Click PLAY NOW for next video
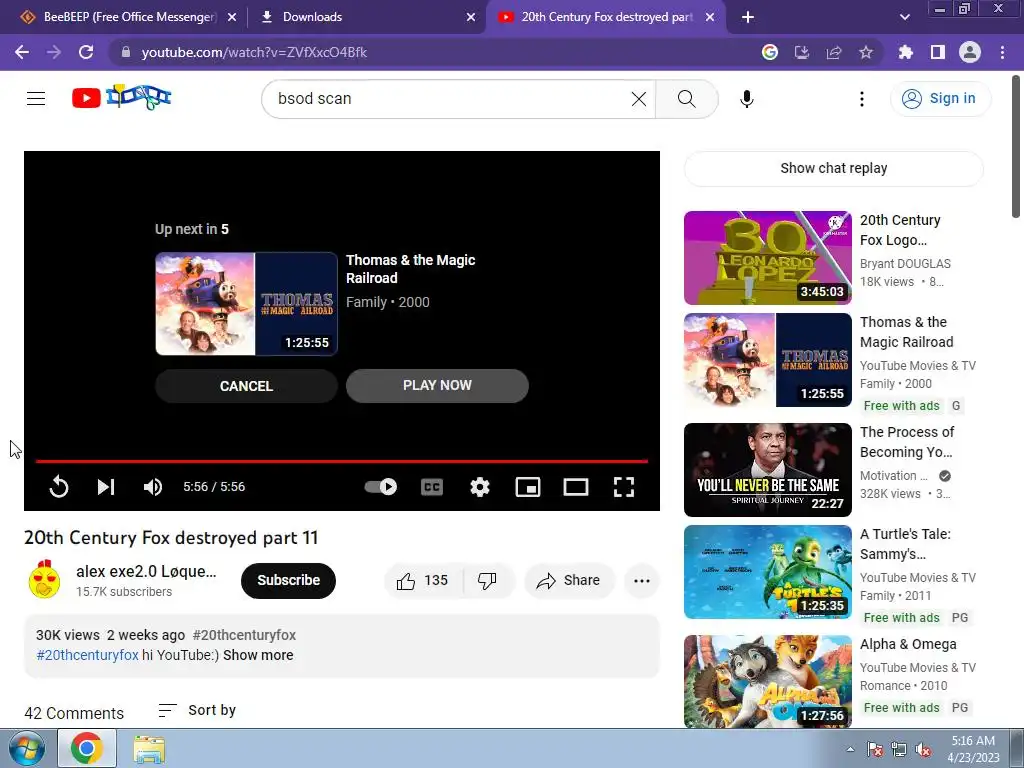Viewport: 1024px width, 768px height. pos(437,385)
